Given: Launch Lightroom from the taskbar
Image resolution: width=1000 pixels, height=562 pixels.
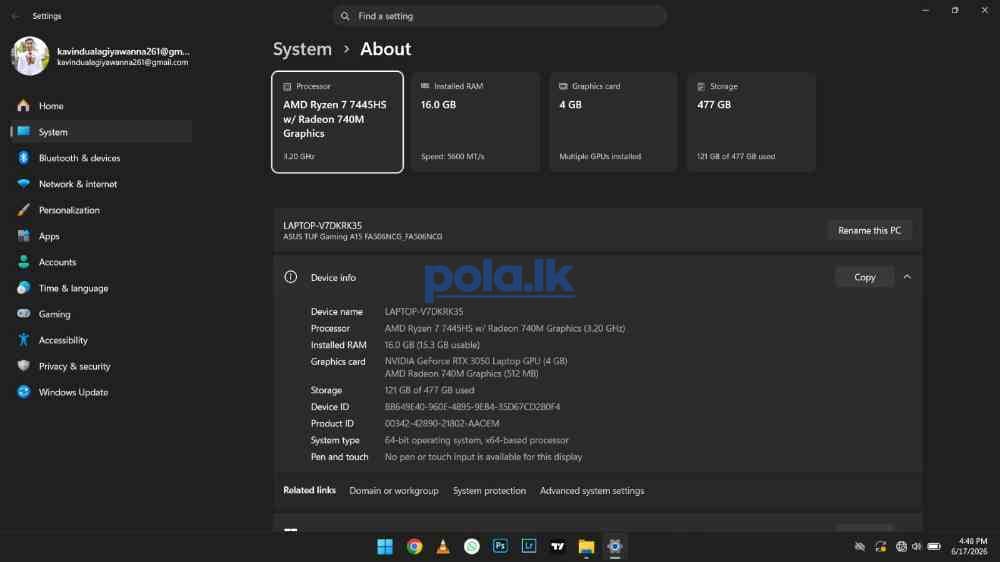Looking at the screenshot, I should coord(529,547).
